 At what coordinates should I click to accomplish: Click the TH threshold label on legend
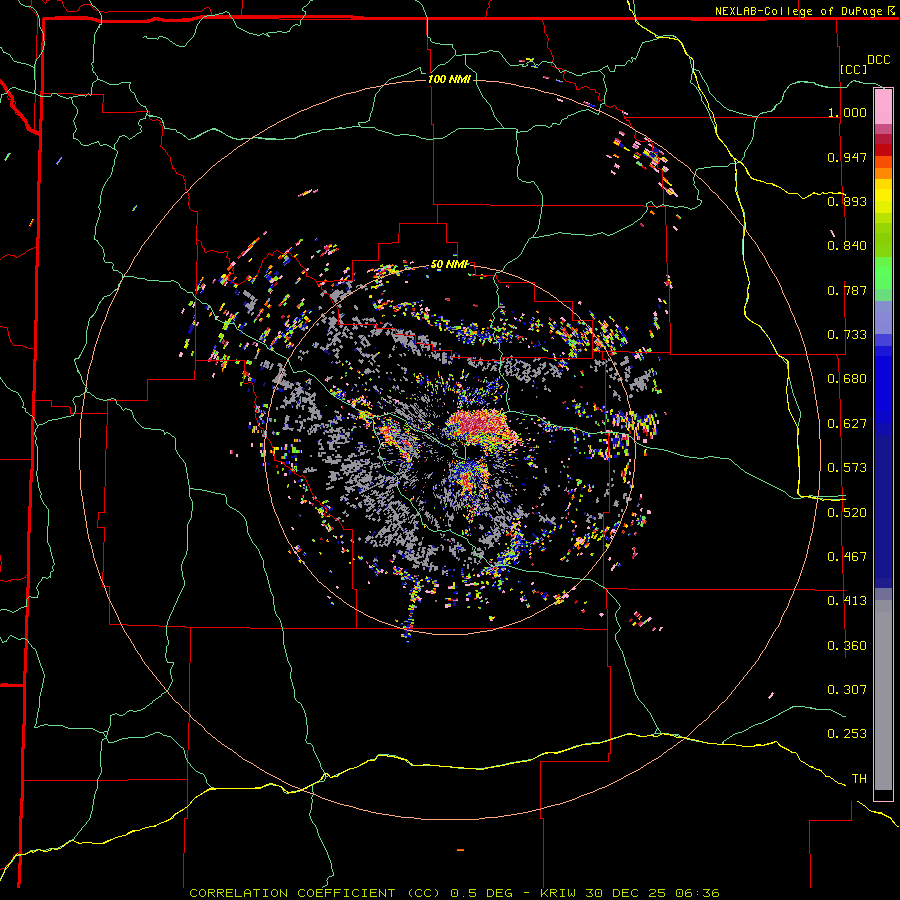coord(859,779)
